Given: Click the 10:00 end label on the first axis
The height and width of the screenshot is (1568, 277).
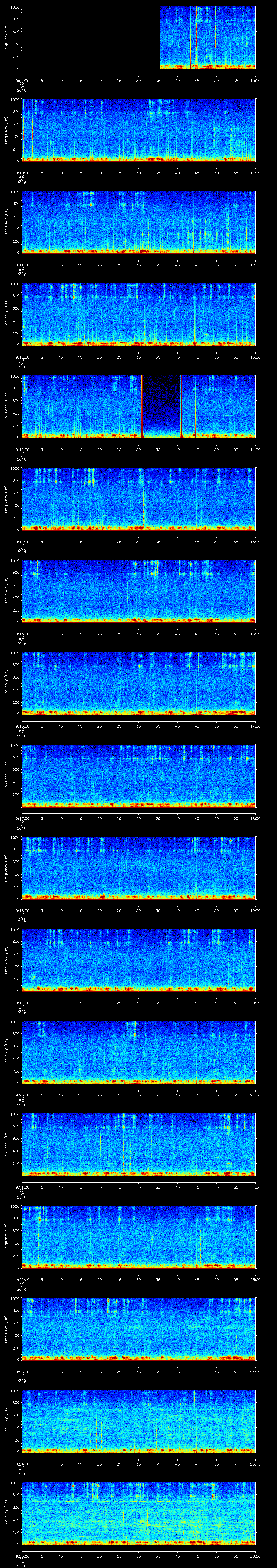Looking at the screenshot, I should pos(255,80).
